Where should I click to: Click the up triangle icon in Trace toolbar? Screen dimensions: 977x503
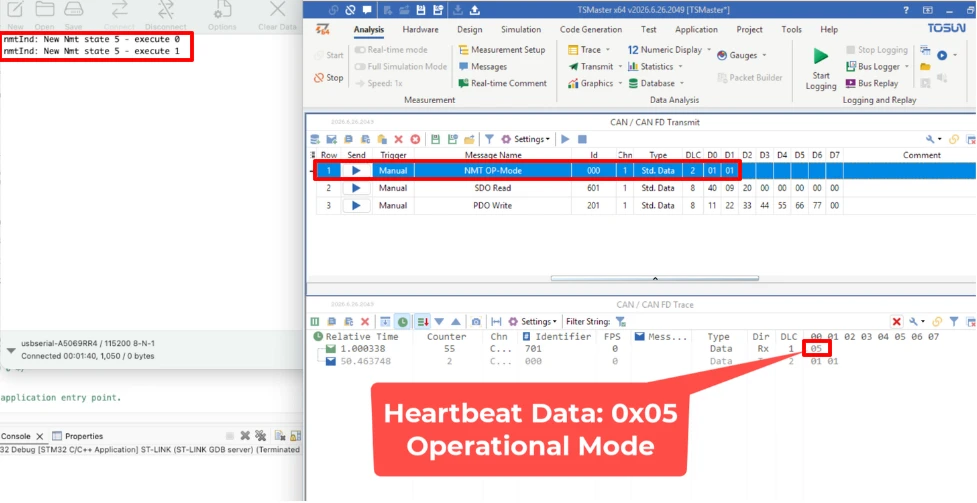[455, 322]
